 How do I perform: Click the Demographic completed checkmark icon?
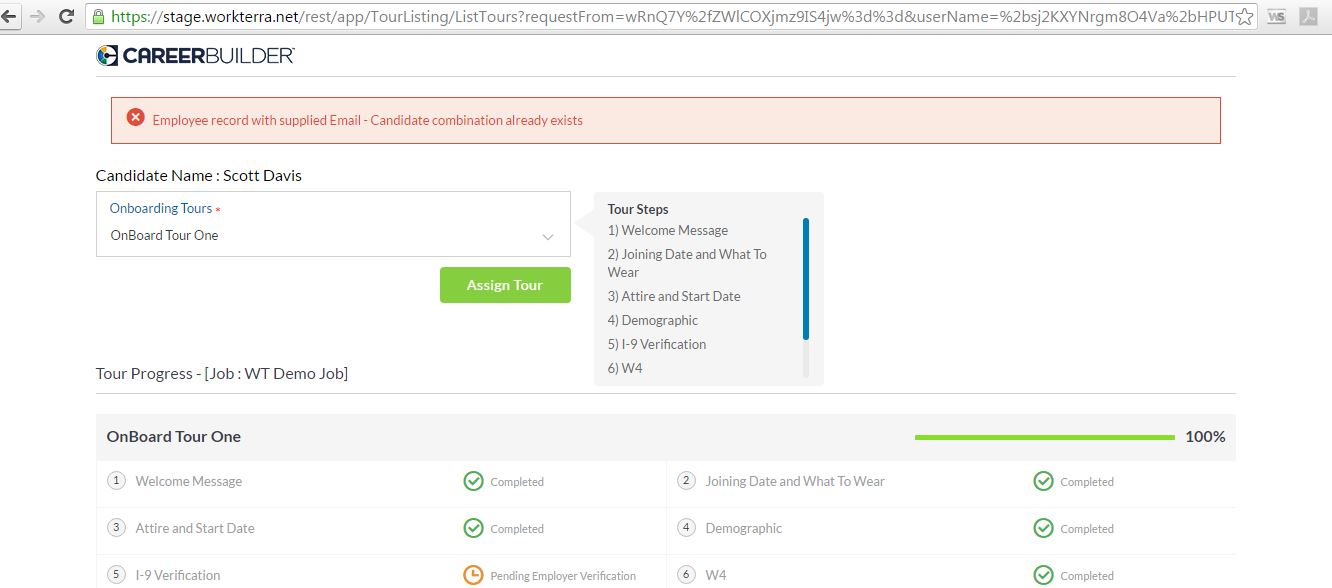(1043, 528)
